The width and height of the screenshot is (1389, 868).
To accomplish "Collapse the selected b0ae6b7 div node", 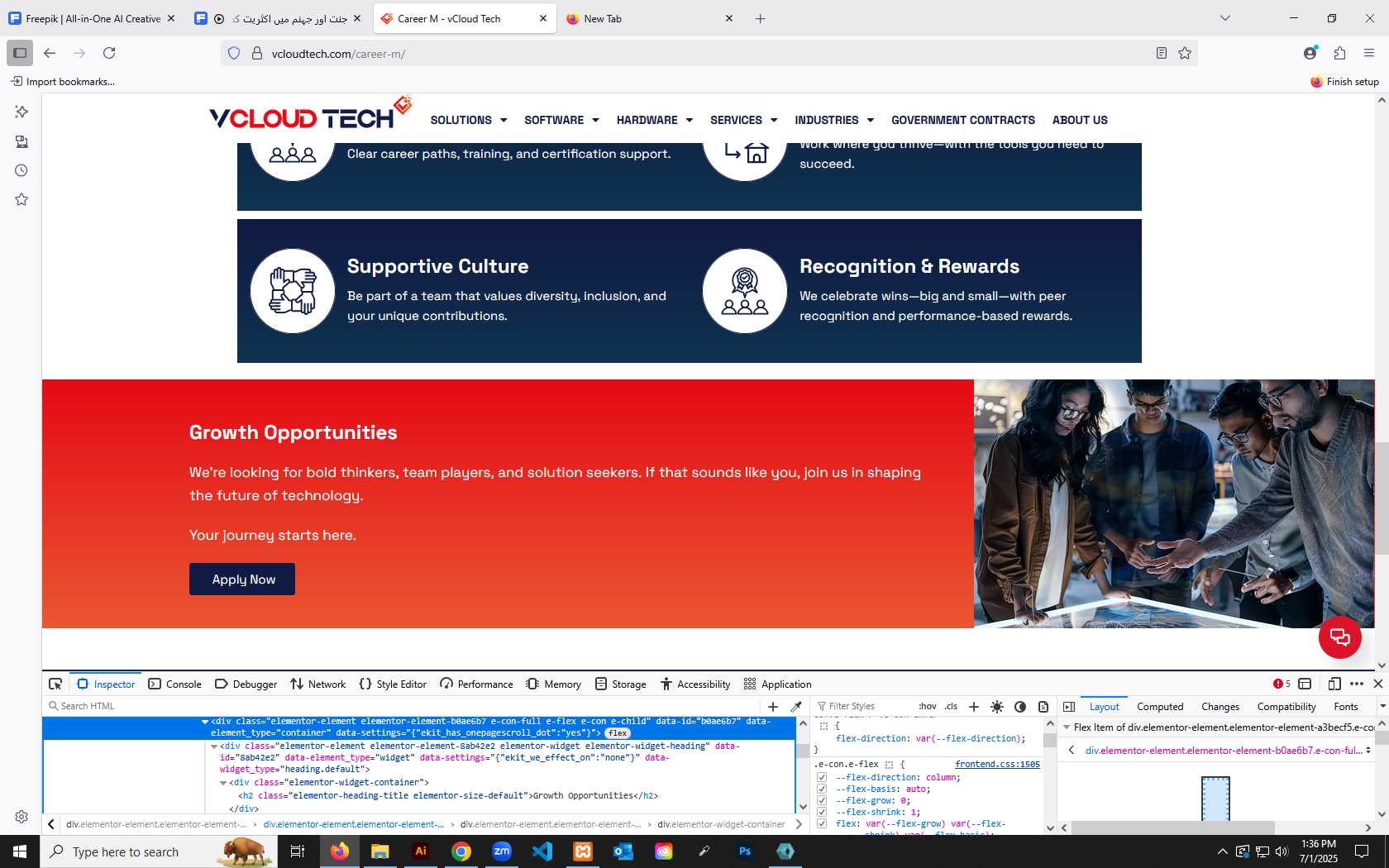I will (205, 722).
